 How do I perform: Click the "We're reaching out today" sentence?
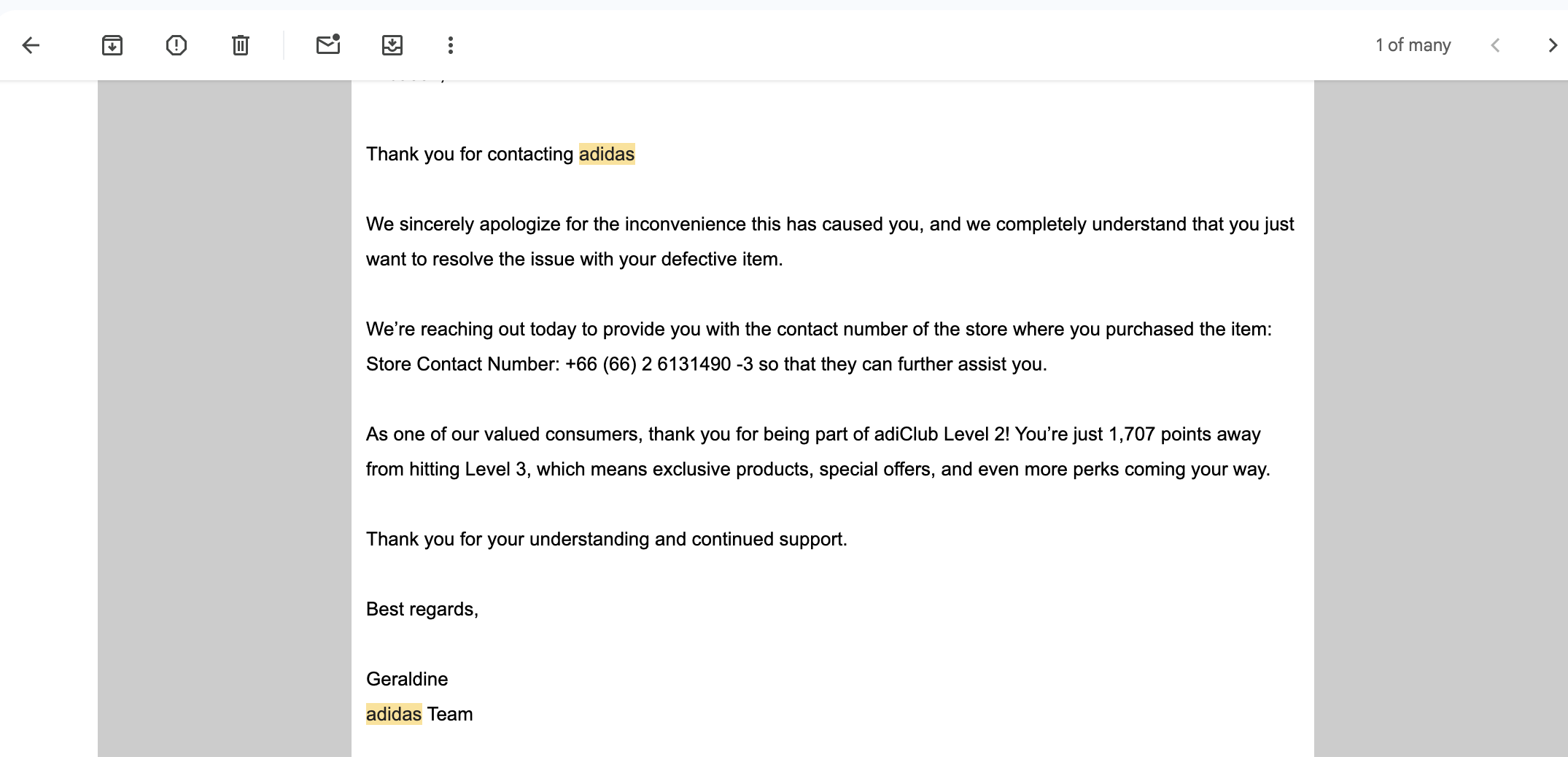point(818,329)
